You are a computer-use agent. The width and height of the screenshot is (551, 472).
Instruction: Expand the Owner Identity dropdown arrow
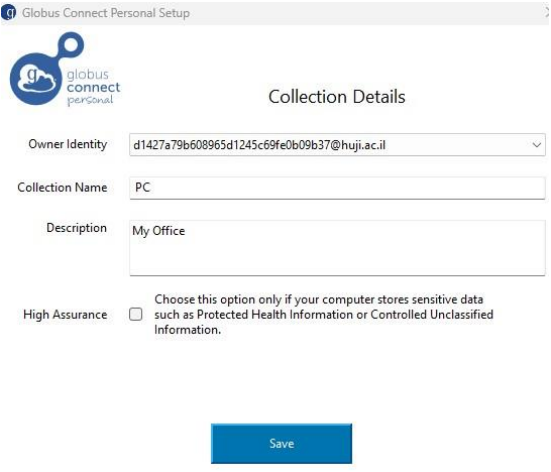[536, 145]
